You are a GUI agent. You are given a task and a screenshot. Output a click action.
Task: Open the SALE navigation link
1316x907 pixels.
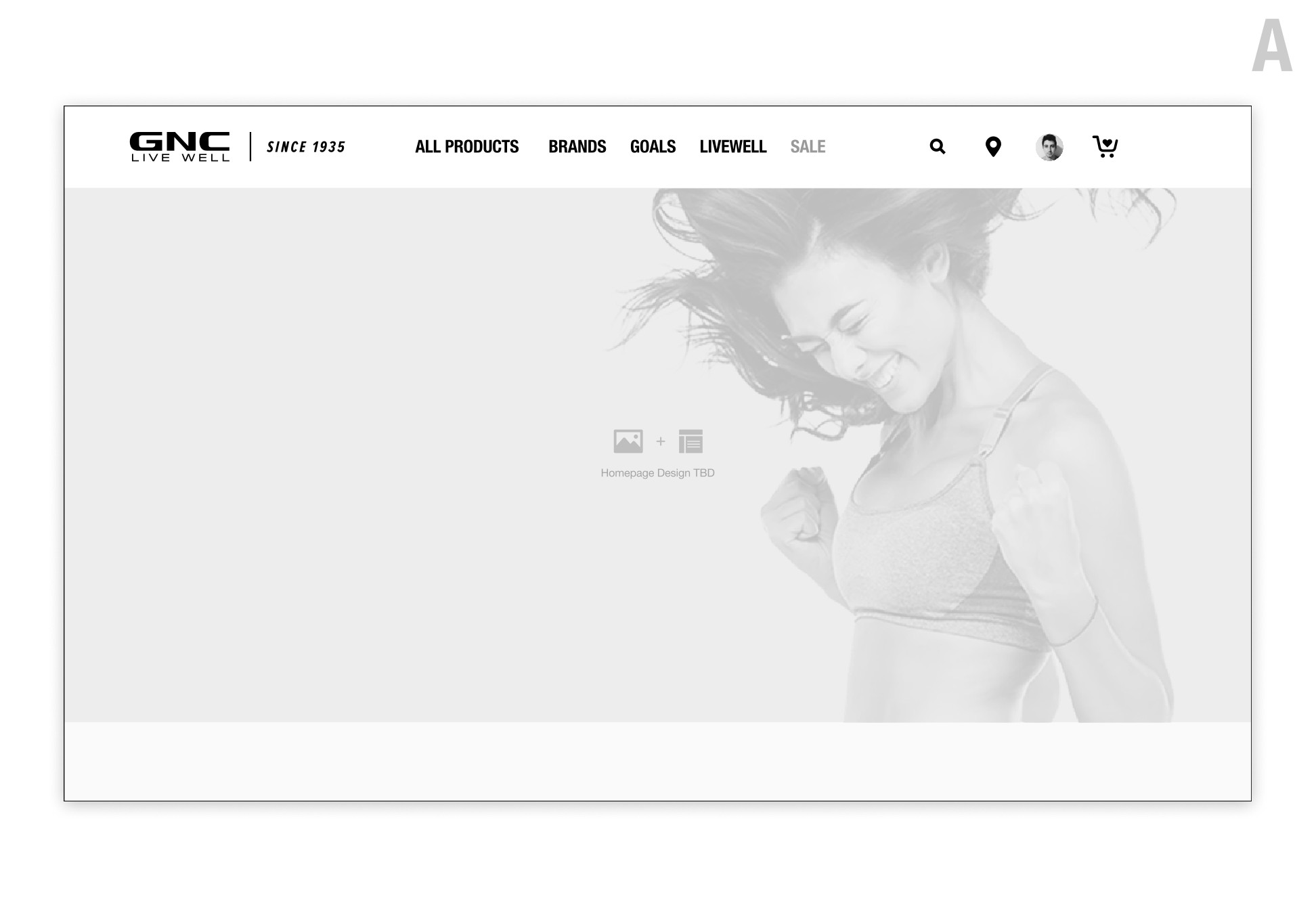[x=808, y=147]
